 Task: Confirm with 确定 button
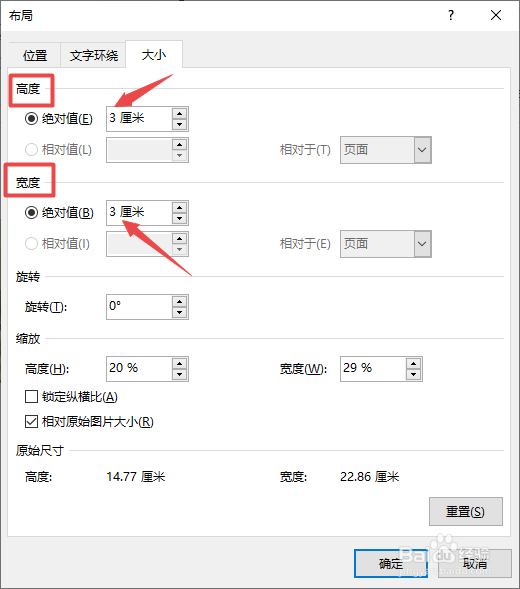(x=391, y=563)
